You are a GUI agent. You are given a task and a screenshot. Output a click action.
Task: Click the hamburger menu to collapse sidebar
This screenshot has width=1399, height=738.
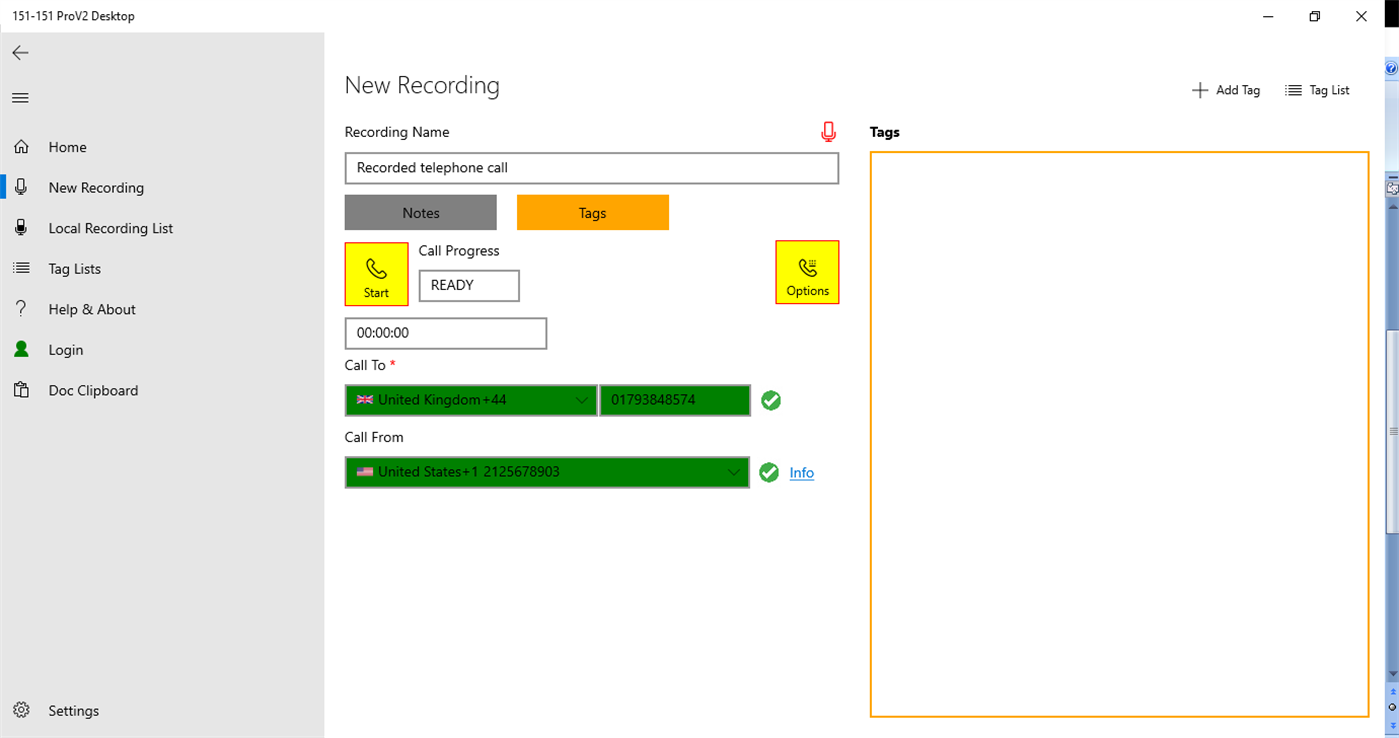[19, 97]
